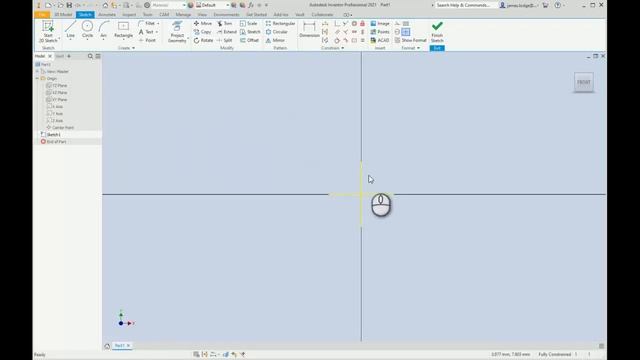Apply the red lock Fix constraint
The width and height of the screenshot is (640, 360).
362,24
